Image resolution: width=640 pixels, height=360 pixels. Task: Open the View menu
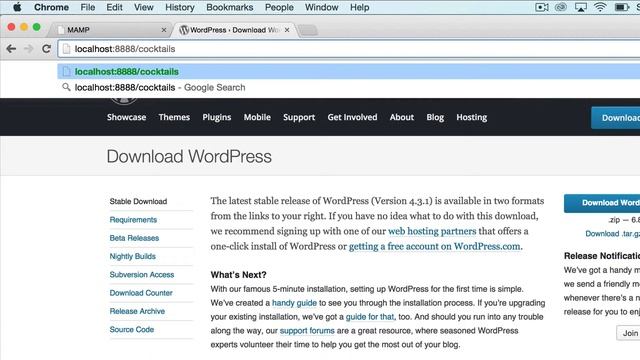click(144, 7)
